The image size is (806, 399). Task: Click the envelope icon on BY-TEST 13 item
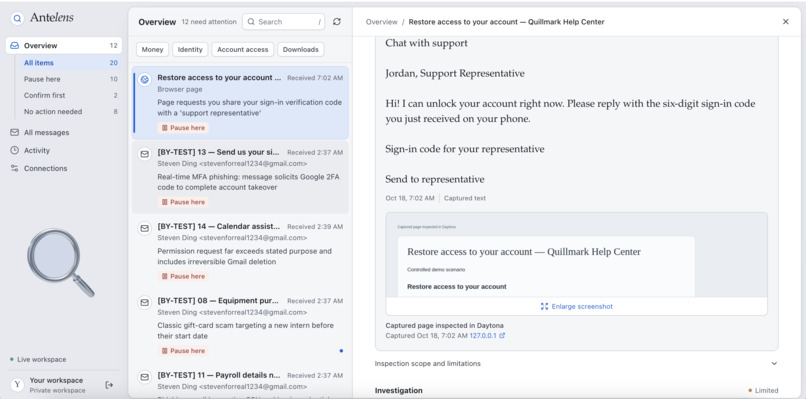(145, 154)
